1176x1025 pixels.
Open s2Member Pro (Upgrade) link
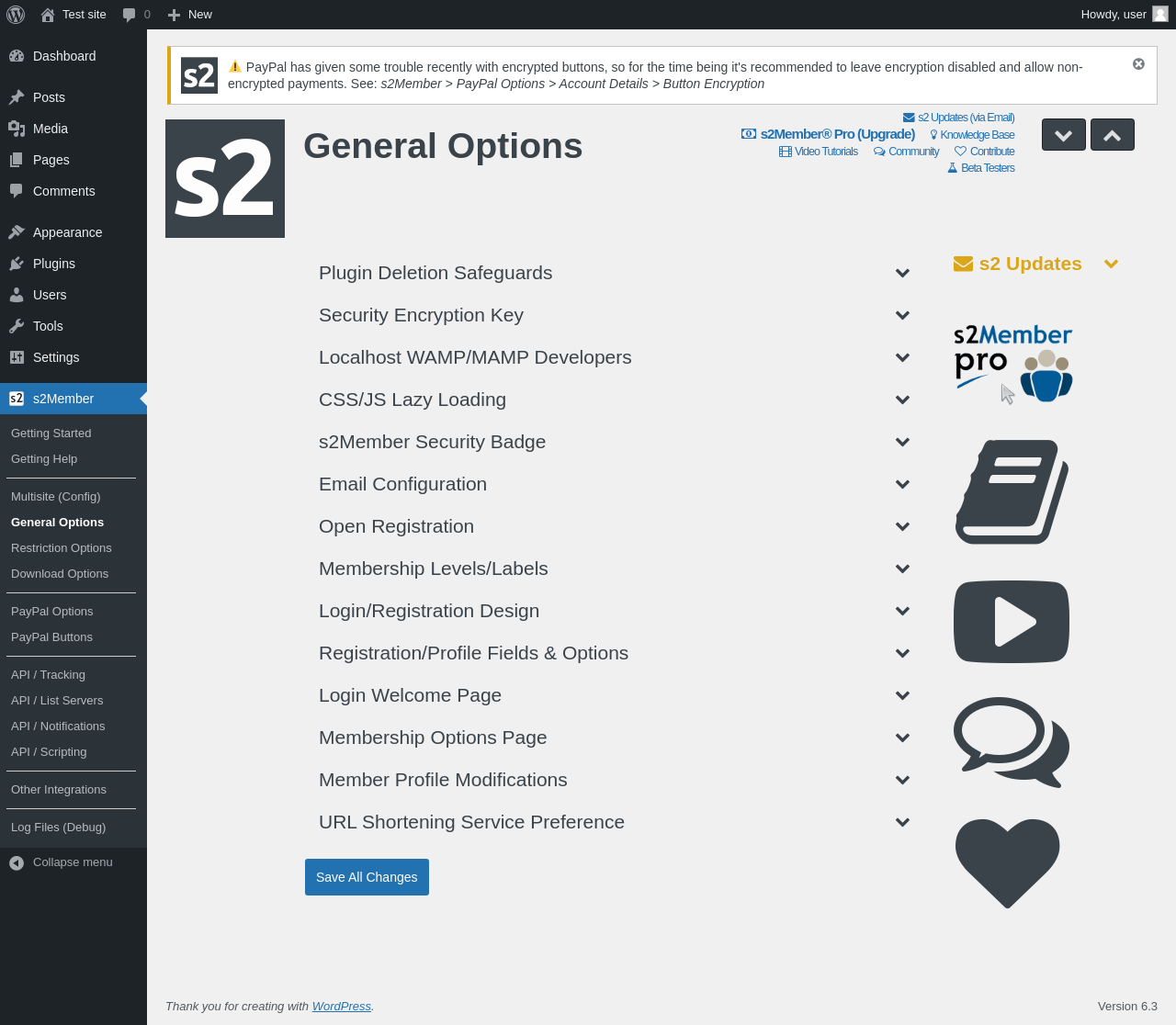pyautogui.click(x=828, y=134)
